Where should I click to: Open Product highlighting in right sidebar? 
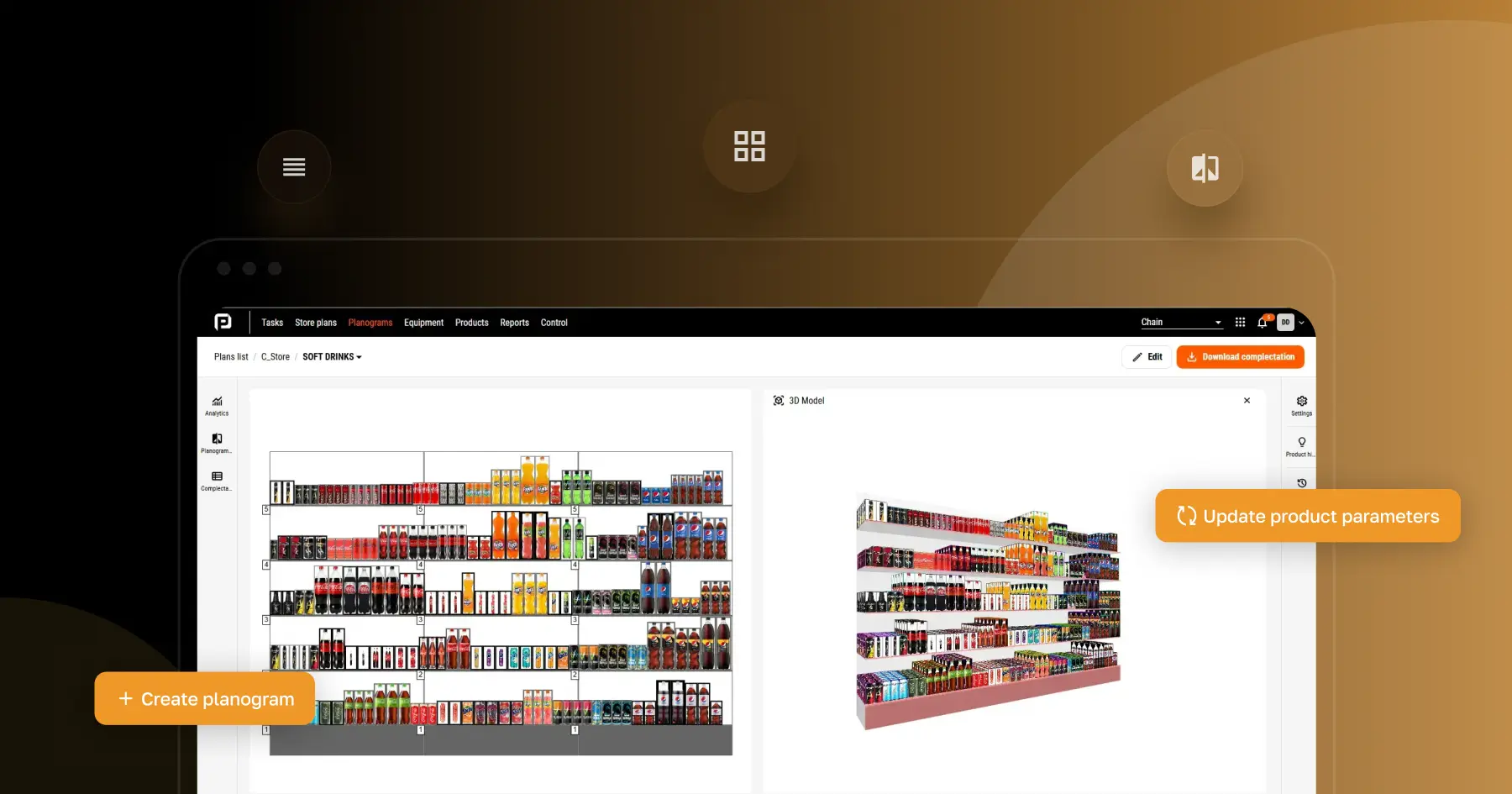tap(1300, 445)
